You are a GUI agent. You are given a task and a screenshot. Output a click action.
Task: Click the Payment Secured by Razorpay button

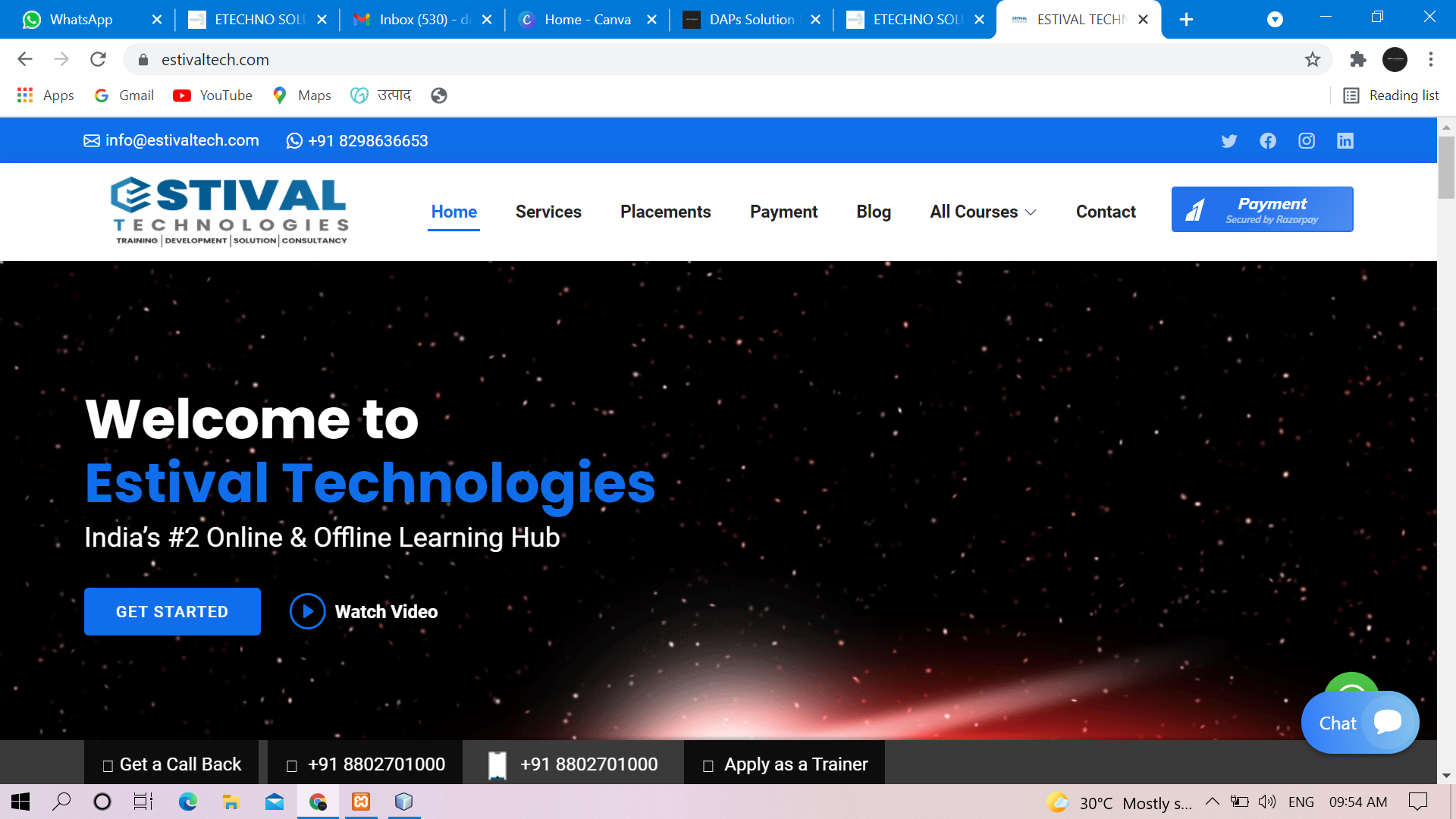1262,209
